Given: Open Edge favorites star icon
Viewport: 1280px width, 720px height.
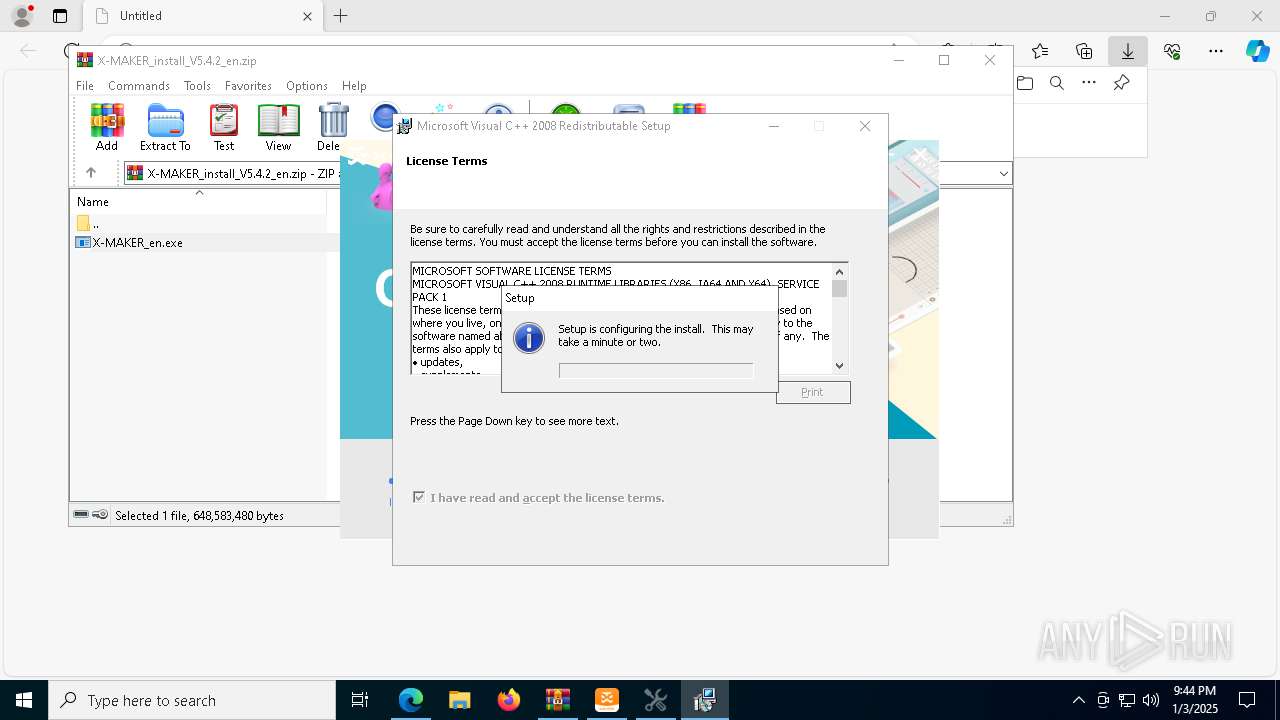Looking at the screenshot, I should 1040,50.
